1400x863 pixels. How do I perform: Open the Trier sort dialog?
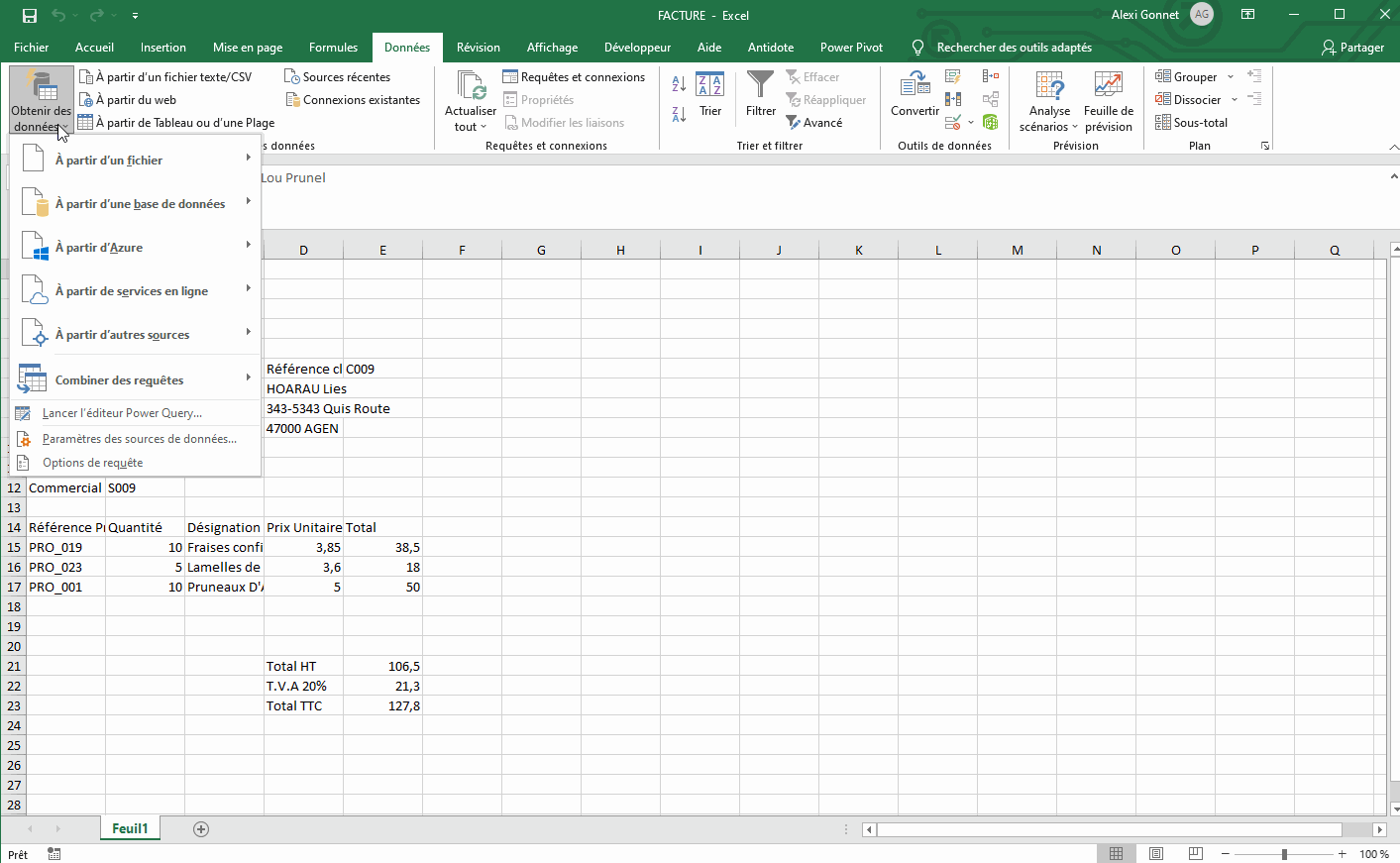click(710, 94)
